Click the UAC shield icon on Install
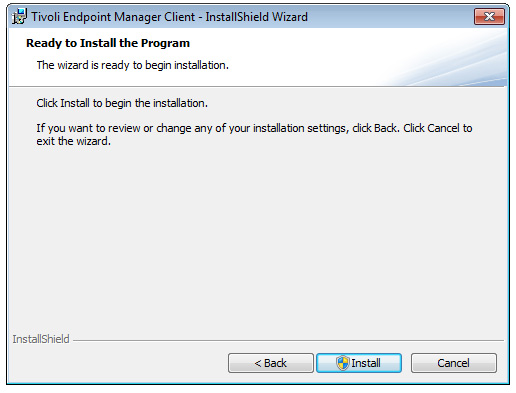Viewport: 516px width, 393px height. pyautogui.click(x=342, y=363)
